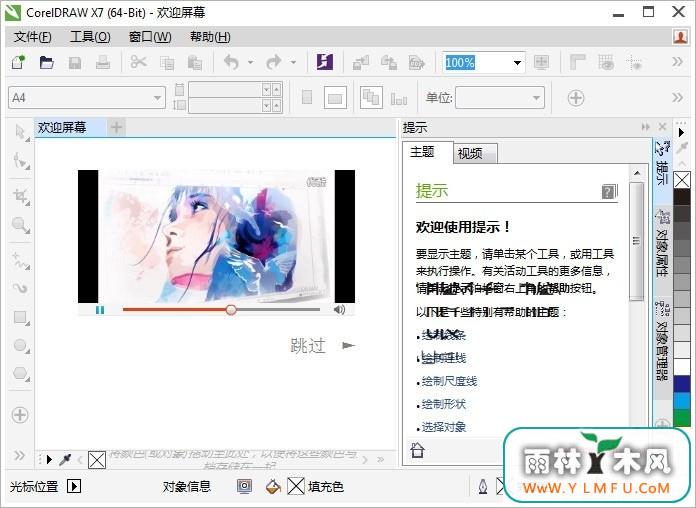
Task: Click the portrait orientation button
Action: (x=307, y=97)
